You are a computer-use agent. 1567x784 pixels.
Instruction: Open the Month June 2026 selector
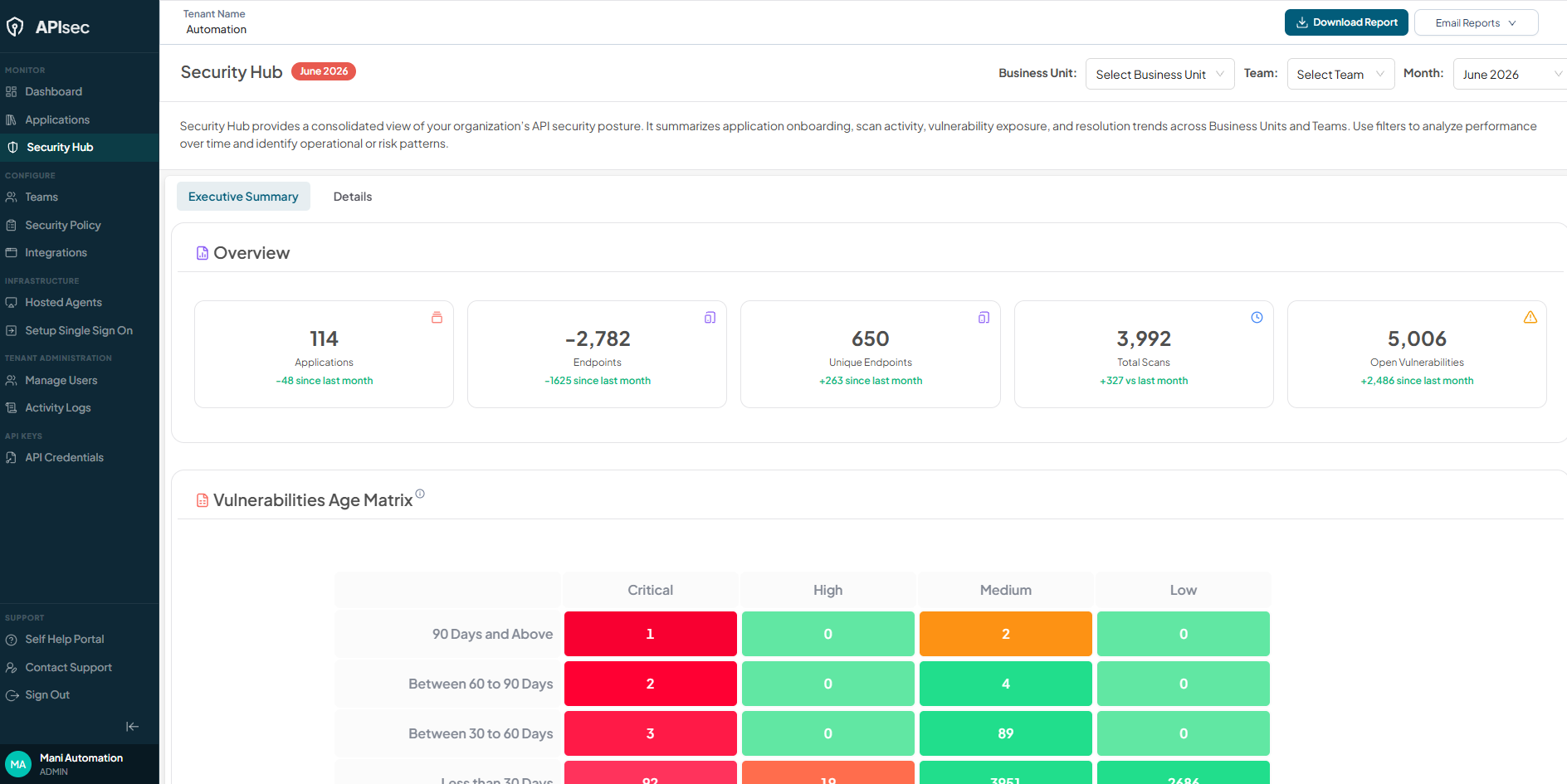tap(1510, 74)
